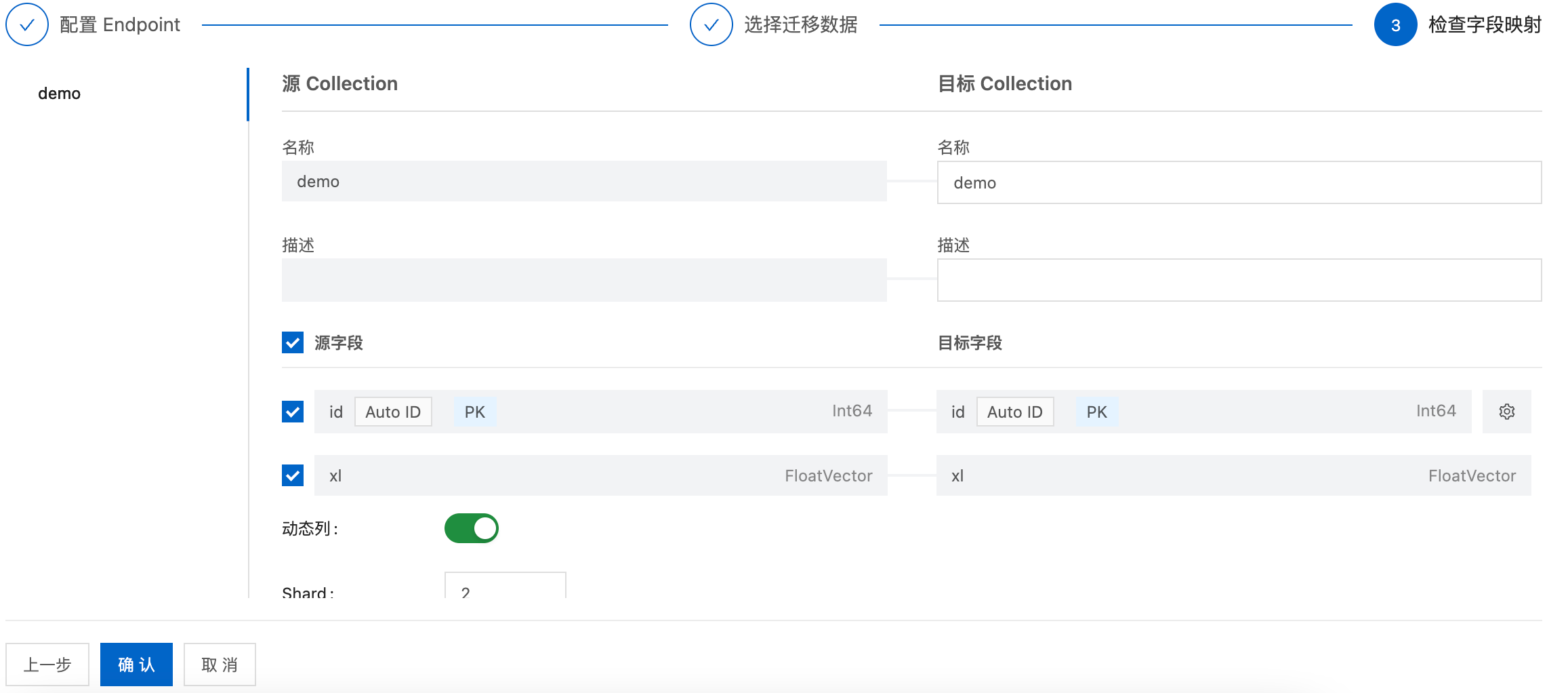Image resolution: width=1568 pixels, height=693 pixels.
Task: Edit the target collection 名称 field
Action: tap(1239, 182)
